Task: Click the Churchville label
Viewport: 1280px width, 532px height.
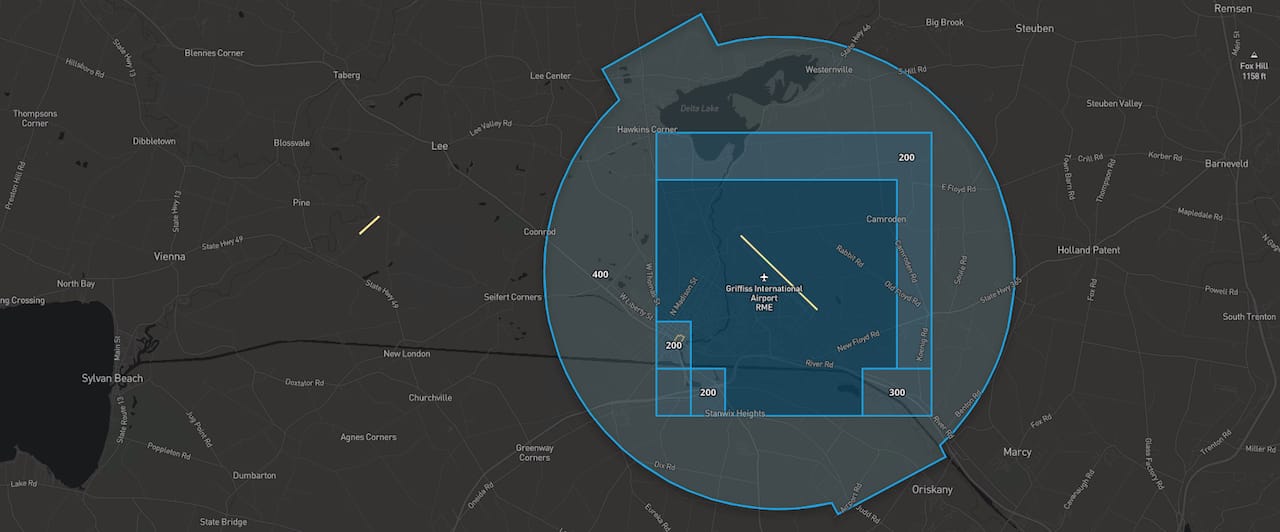Action: [x=430, y=397]
